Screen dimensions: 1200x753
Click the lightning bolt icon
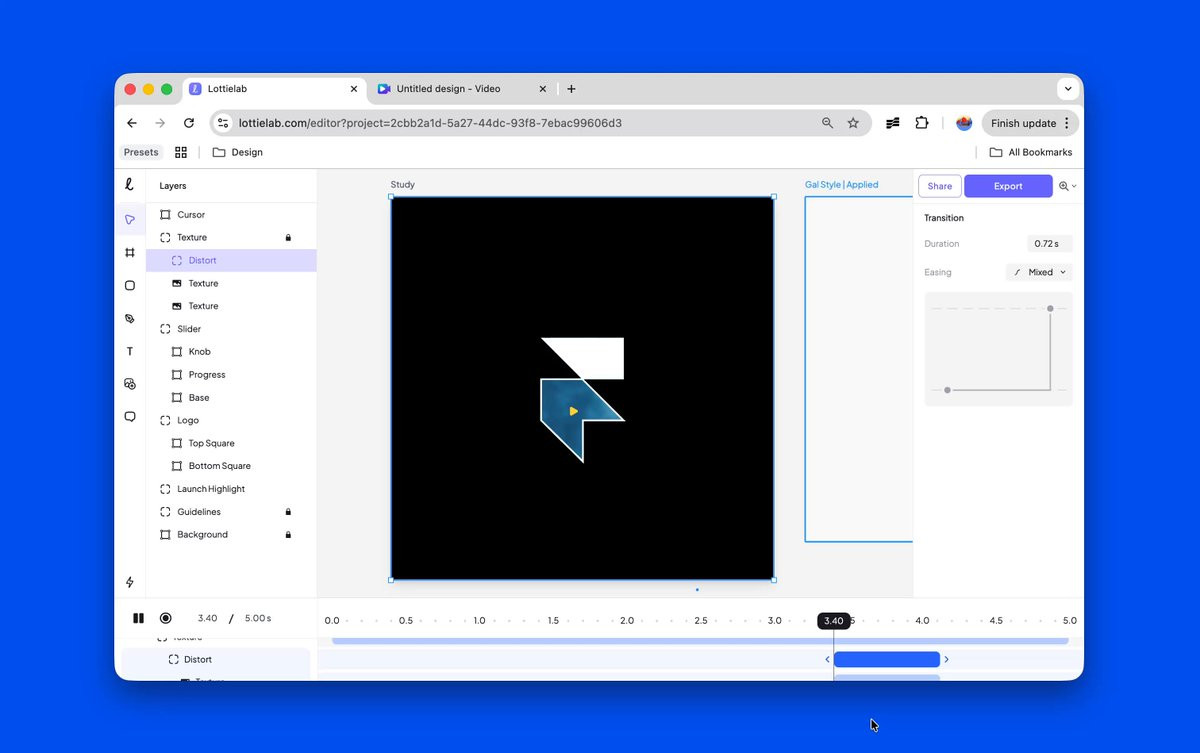pos(130,582)
